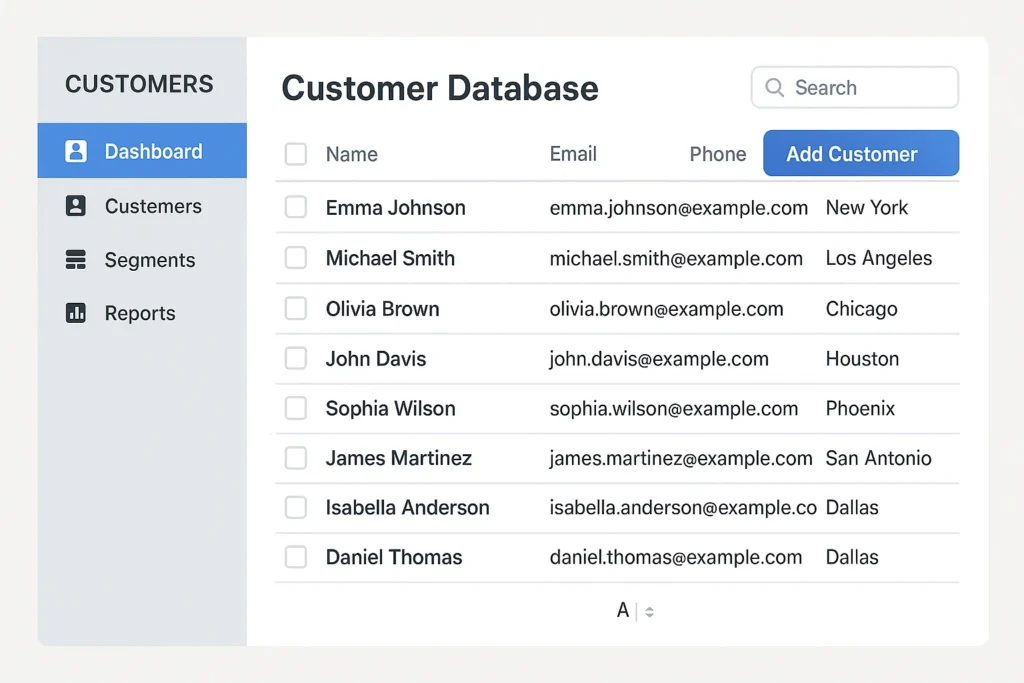Check Daniel Thomas's row checkbox

click(x=296, y=557)
